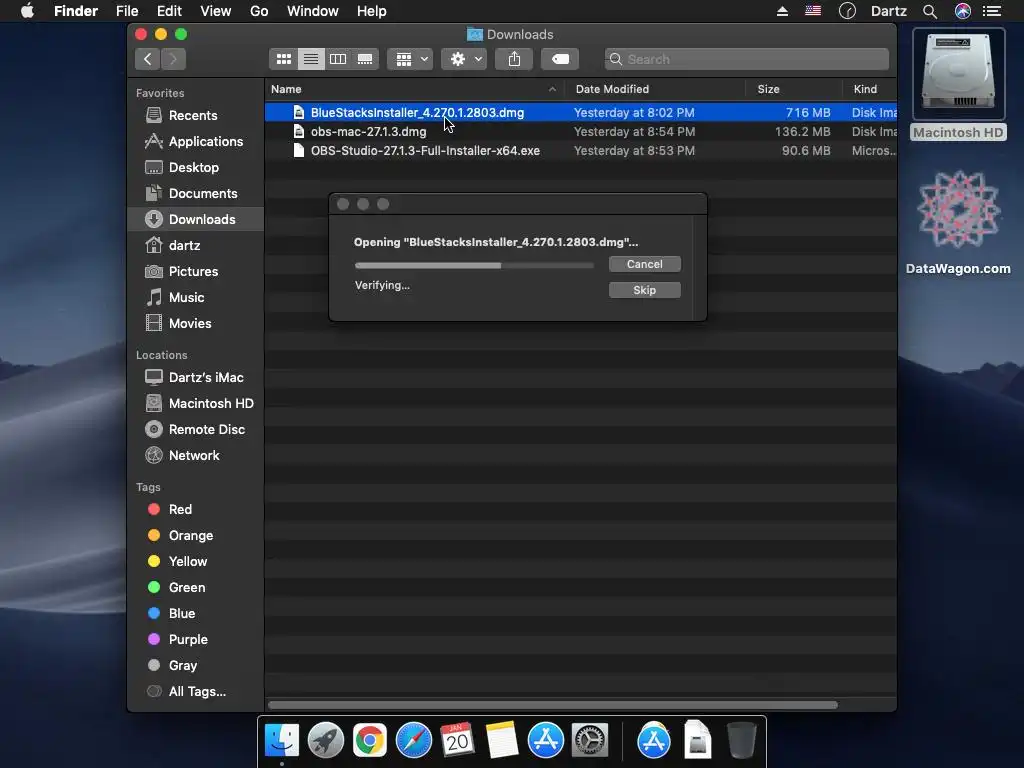The width and height of the screenshot is (1024, 768).
Task: Open Desktop folder in the sidebar
Action: pos(195,168)
